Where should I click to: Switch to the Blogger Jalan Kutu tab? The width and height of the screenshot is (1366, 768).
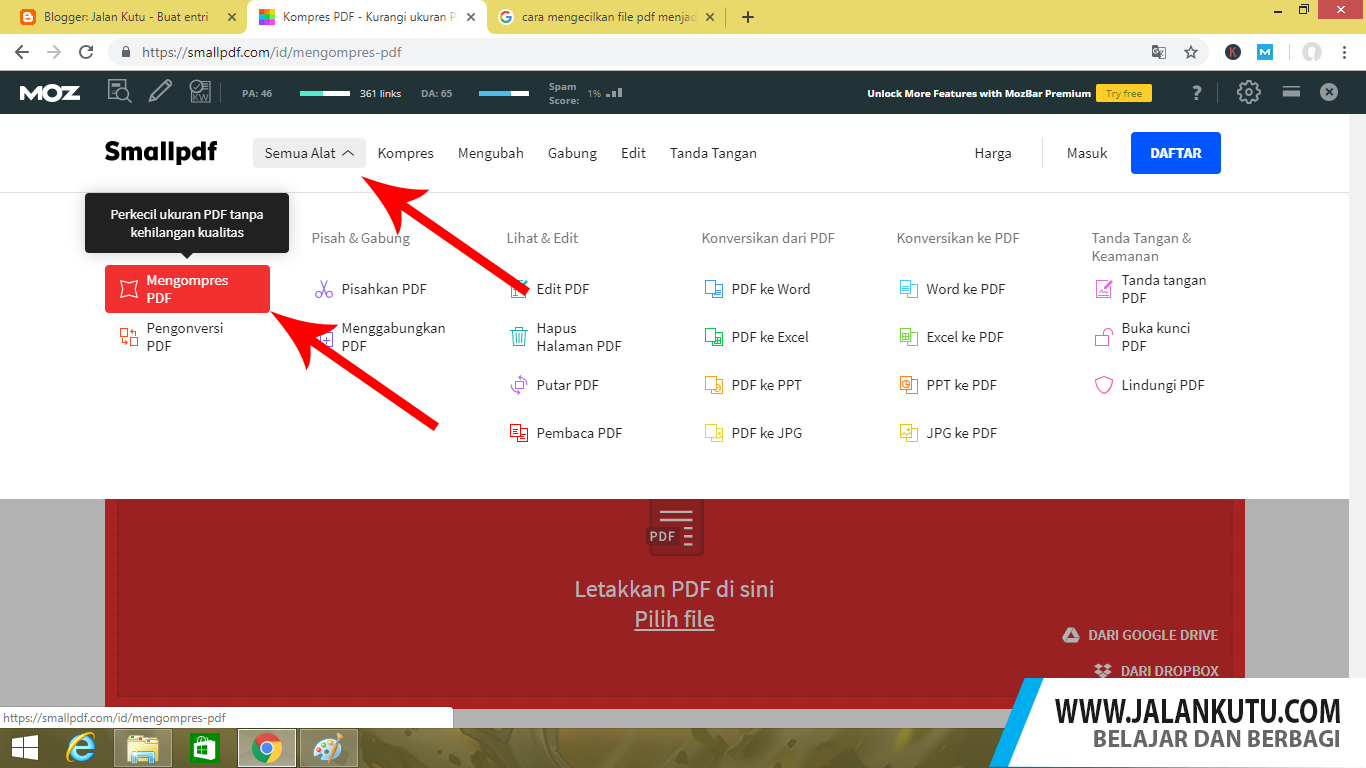pyautogui.click(x=124, y=17)
